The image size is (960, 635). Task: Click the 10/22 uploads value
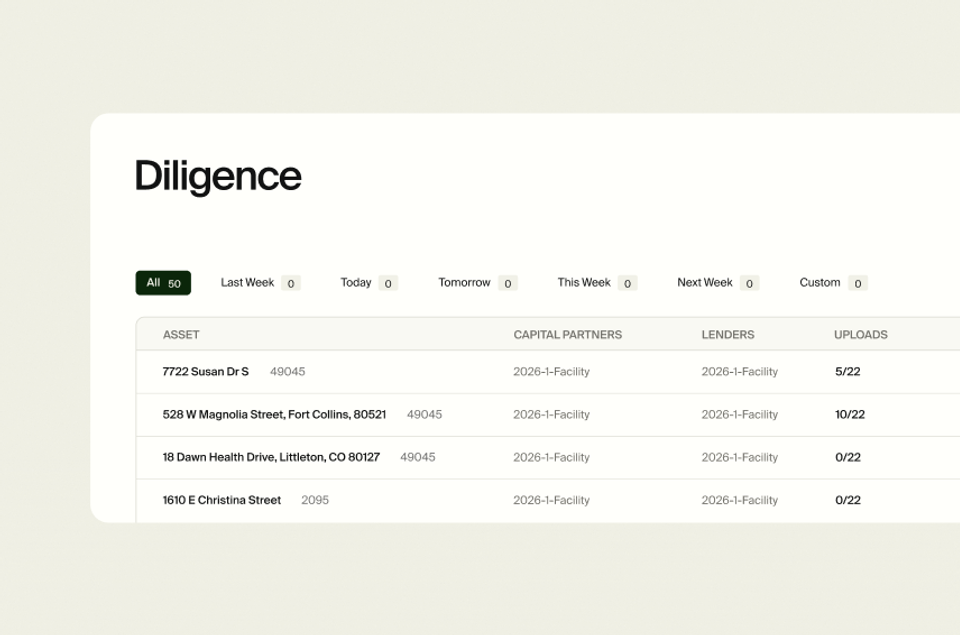click(850, 415)
